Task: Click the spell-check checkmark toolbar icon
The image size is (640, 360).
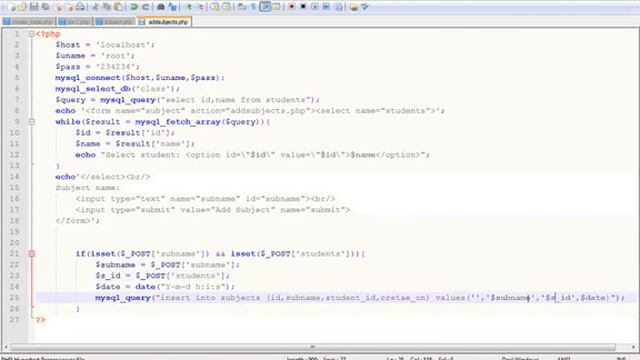Action: 365,7
